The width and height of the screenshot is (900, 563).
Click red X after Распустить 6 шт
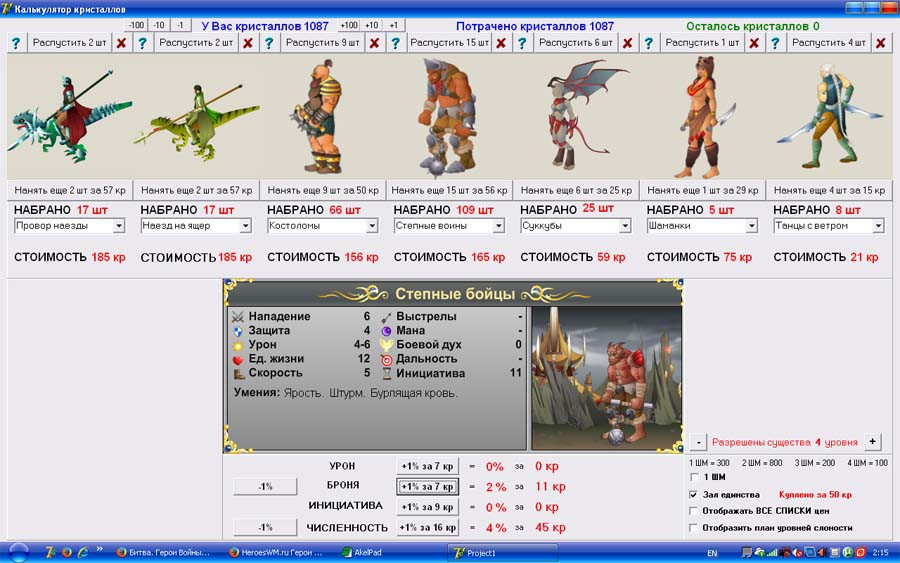627,43
